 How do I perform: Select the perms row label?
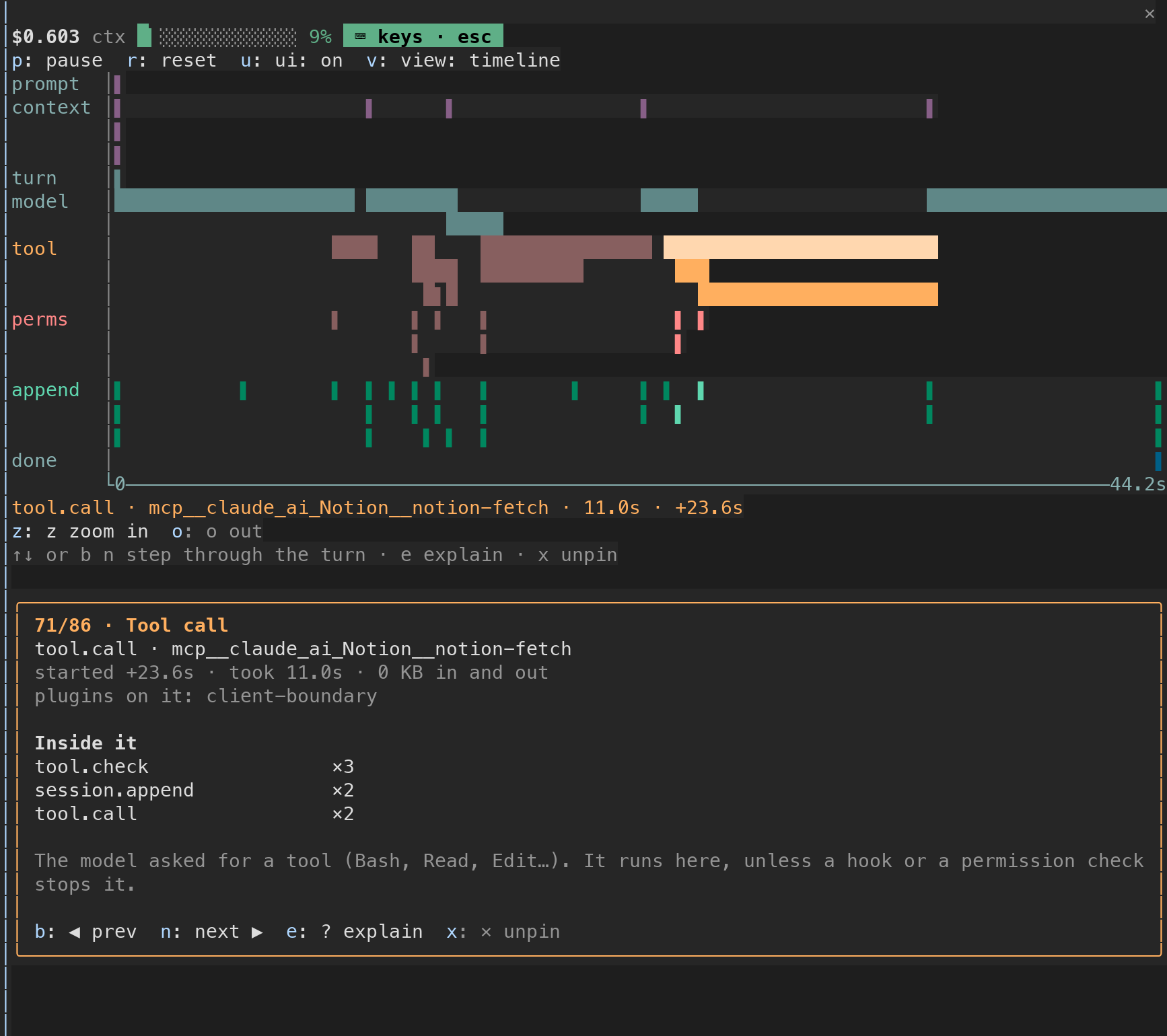tap(40, 320)
